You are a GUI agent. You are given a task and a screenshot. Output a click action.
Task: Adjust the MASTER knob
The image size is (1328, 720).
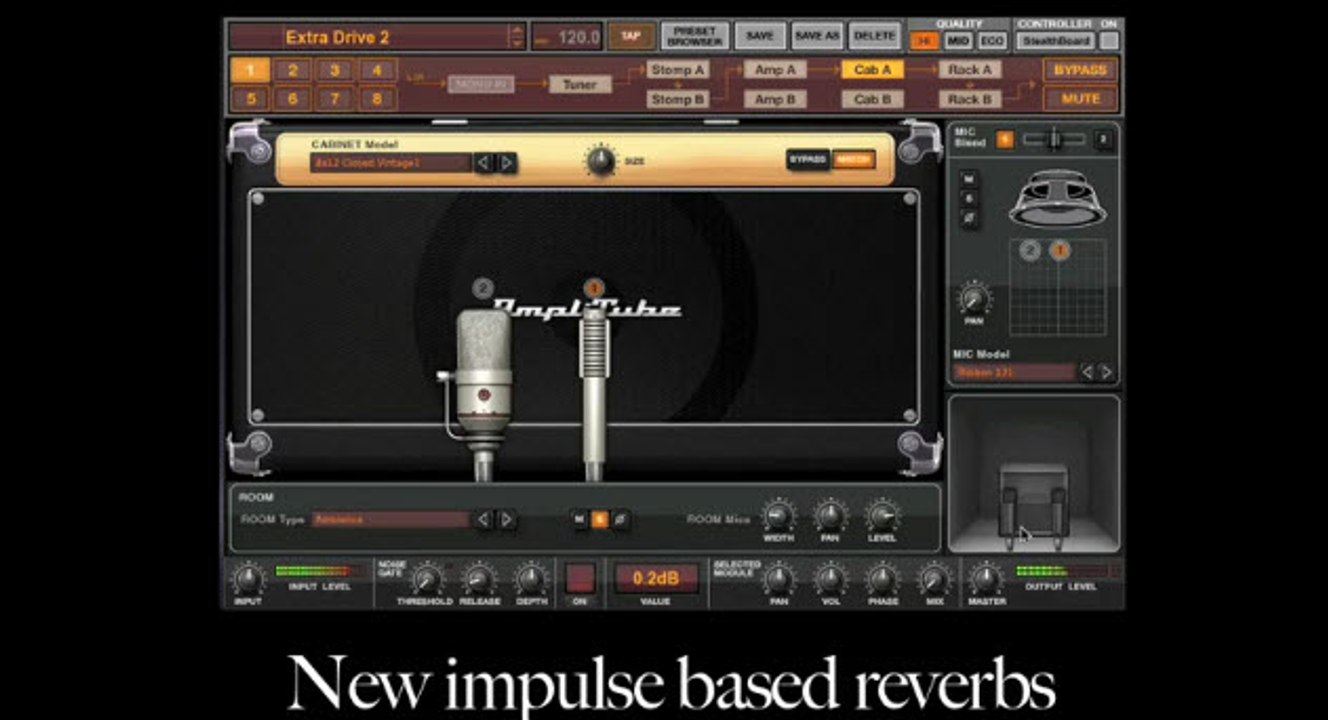[986, 579]
